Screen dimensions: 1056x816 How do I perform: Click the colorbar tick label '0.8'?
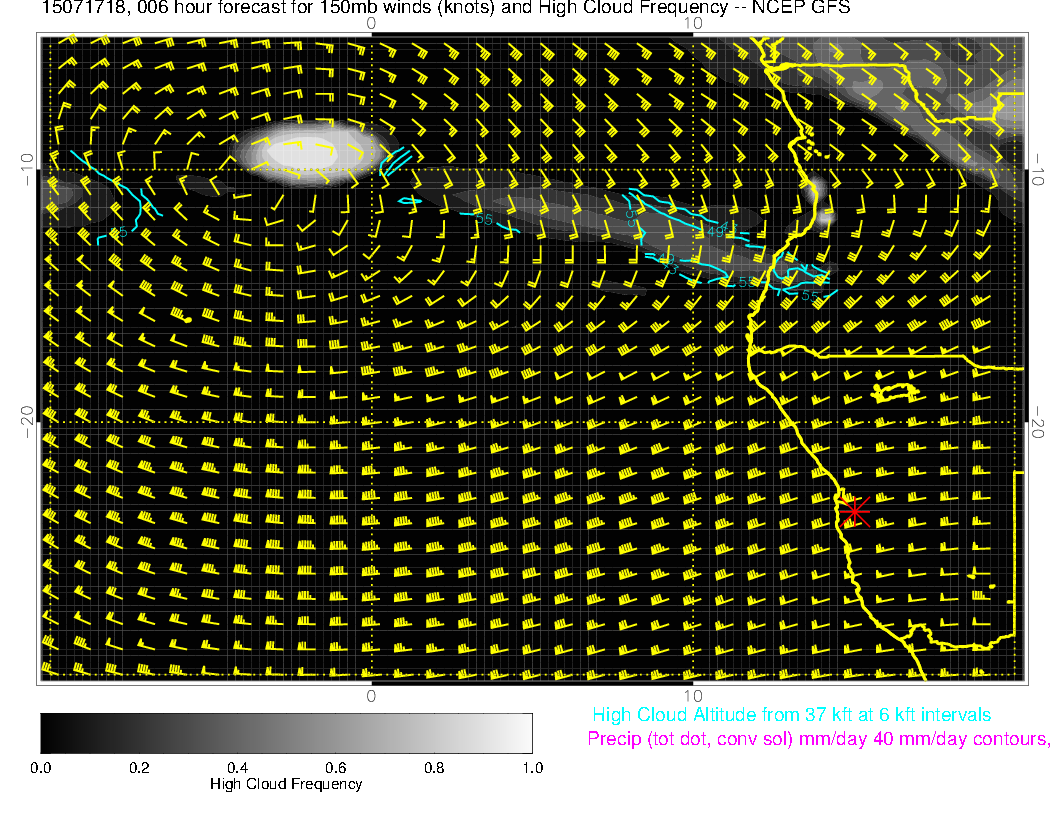[434, 768]
